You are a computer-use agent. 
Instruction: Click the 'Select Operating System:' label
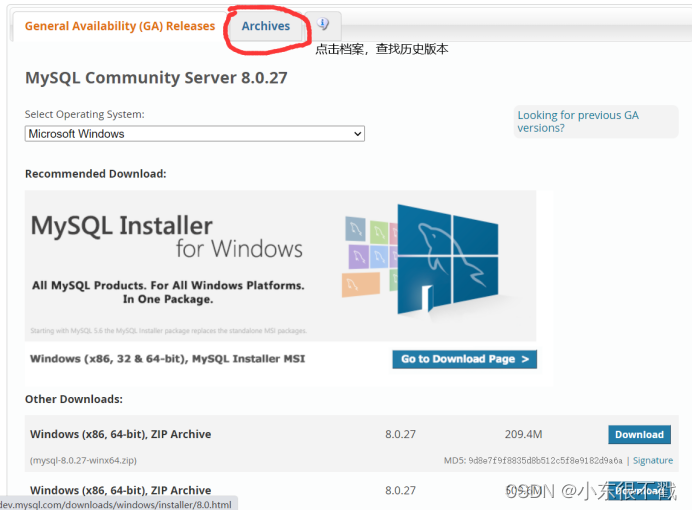click(x=84, y=114)
